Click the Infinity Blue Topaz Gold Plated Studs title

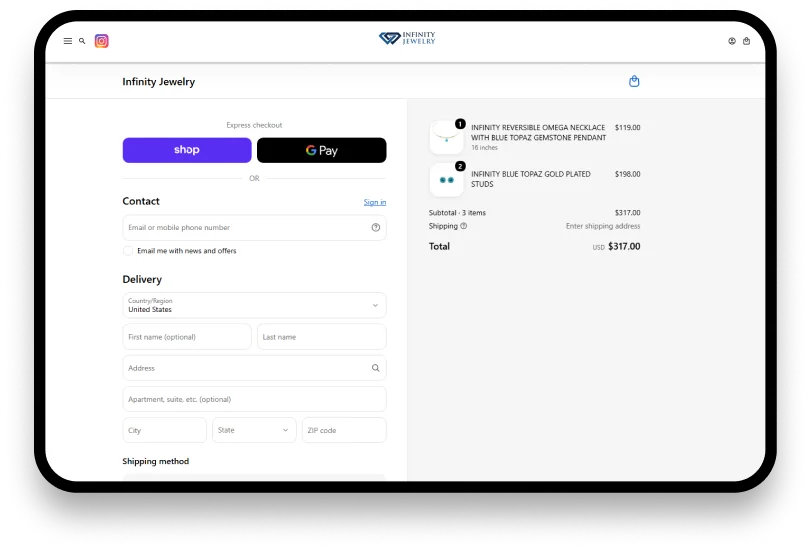tap(531, 179)
